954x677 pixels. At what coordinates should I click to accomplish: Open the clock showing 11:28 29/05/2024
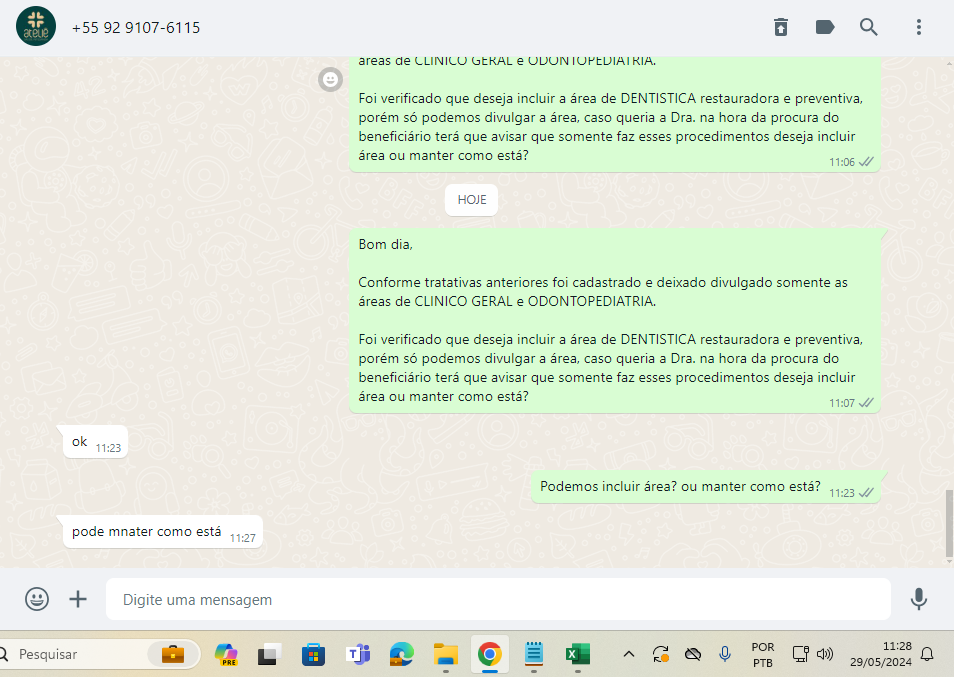click(x=881, y=654)
